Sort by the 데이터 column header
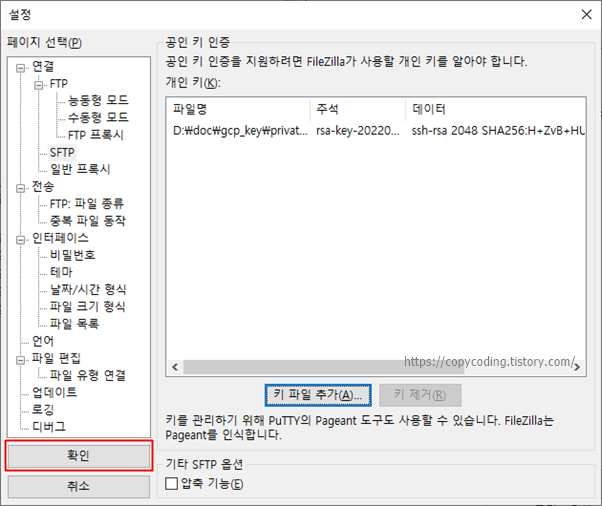Screen dimensions: 602x506 pos(496,109)
